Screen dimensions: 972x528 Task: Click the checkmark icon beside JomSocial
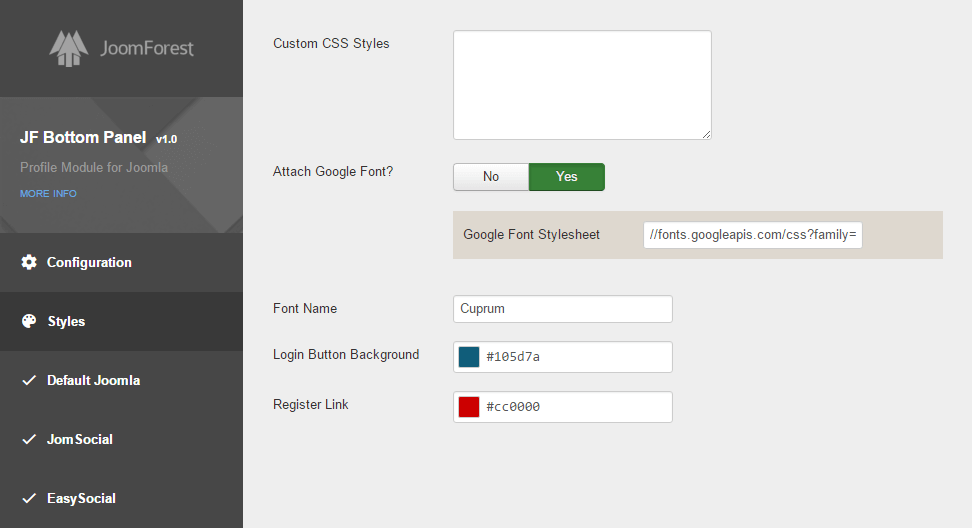tap(29, 439)
